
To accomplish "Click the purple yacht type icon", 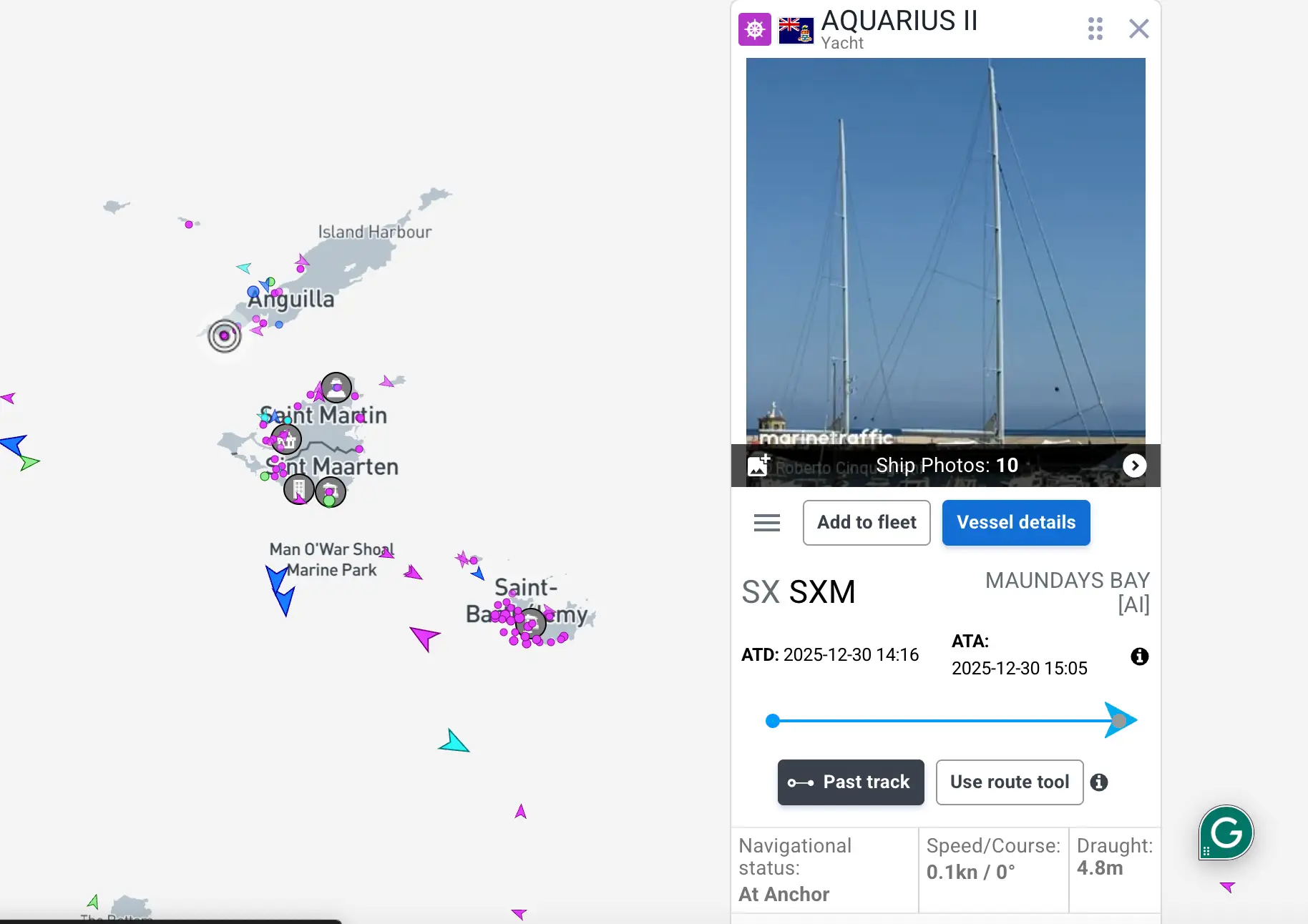I will tap(754, 29).
